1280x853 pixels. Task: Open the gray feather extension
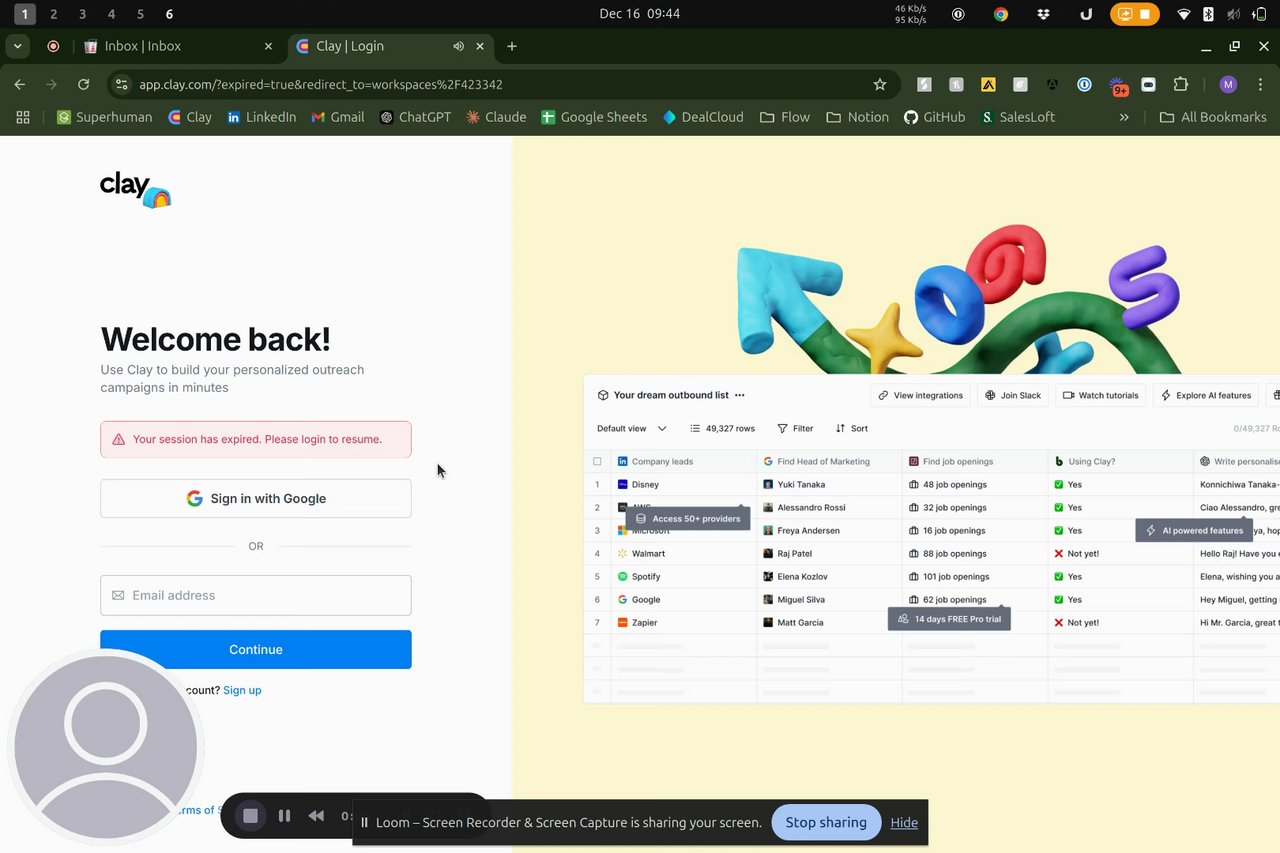(x=1020, y=85)
